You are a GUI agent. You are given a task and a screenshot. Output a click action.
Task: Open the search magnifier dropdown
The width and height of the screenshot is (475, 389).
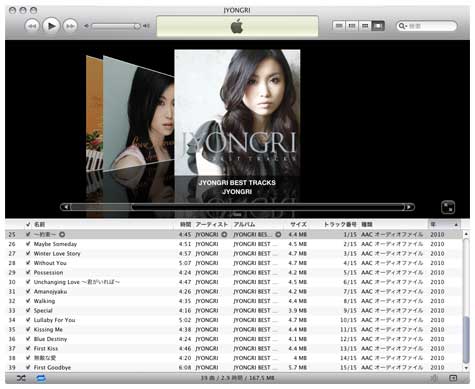point(403,26)
